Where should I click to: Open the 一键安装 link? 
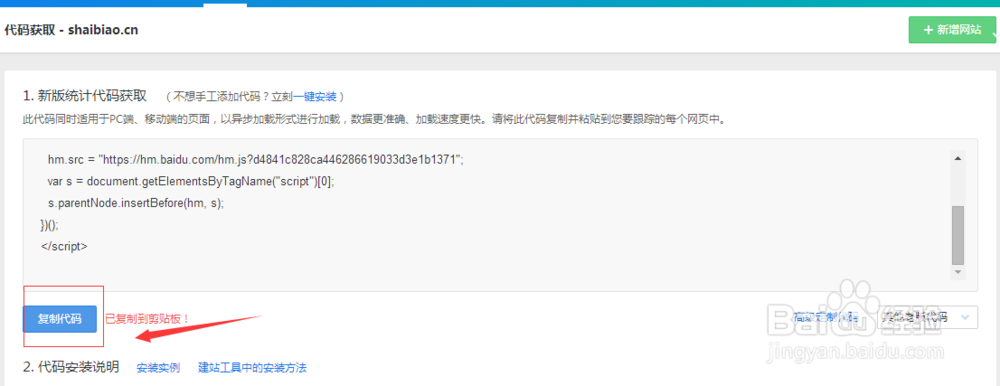pyautogui.click(x=316, y=96)
